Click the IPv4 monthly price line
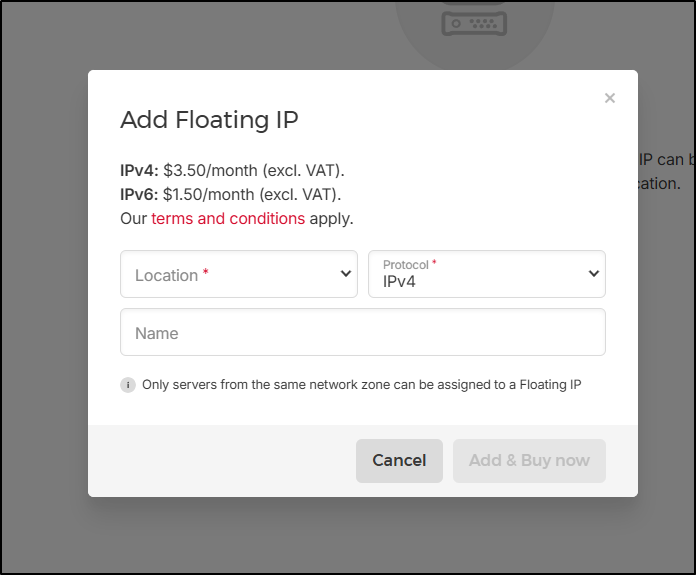 tap(232, 170)
